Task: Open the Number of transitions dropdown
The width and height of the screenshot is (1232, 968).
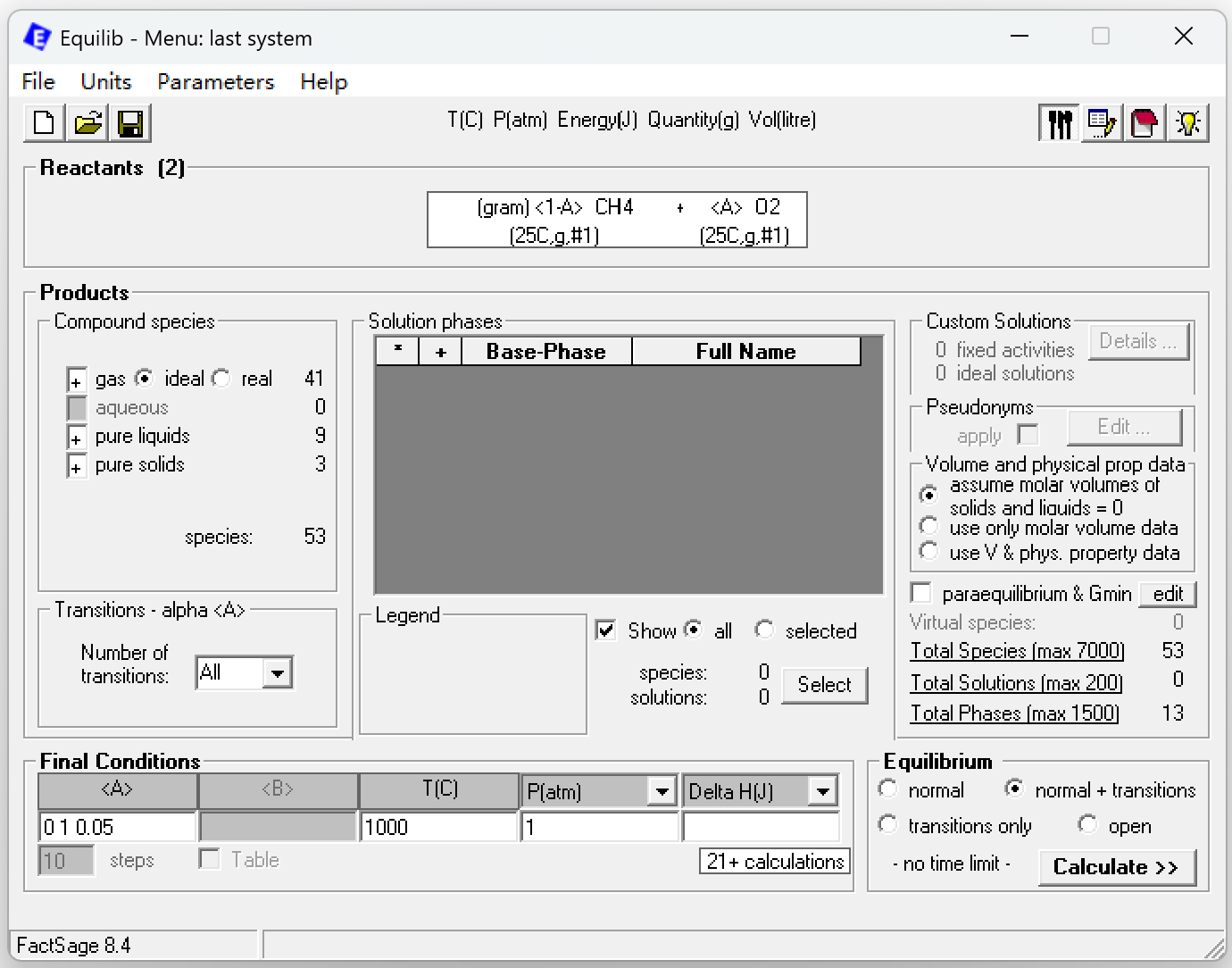Action: coord(278,673)
